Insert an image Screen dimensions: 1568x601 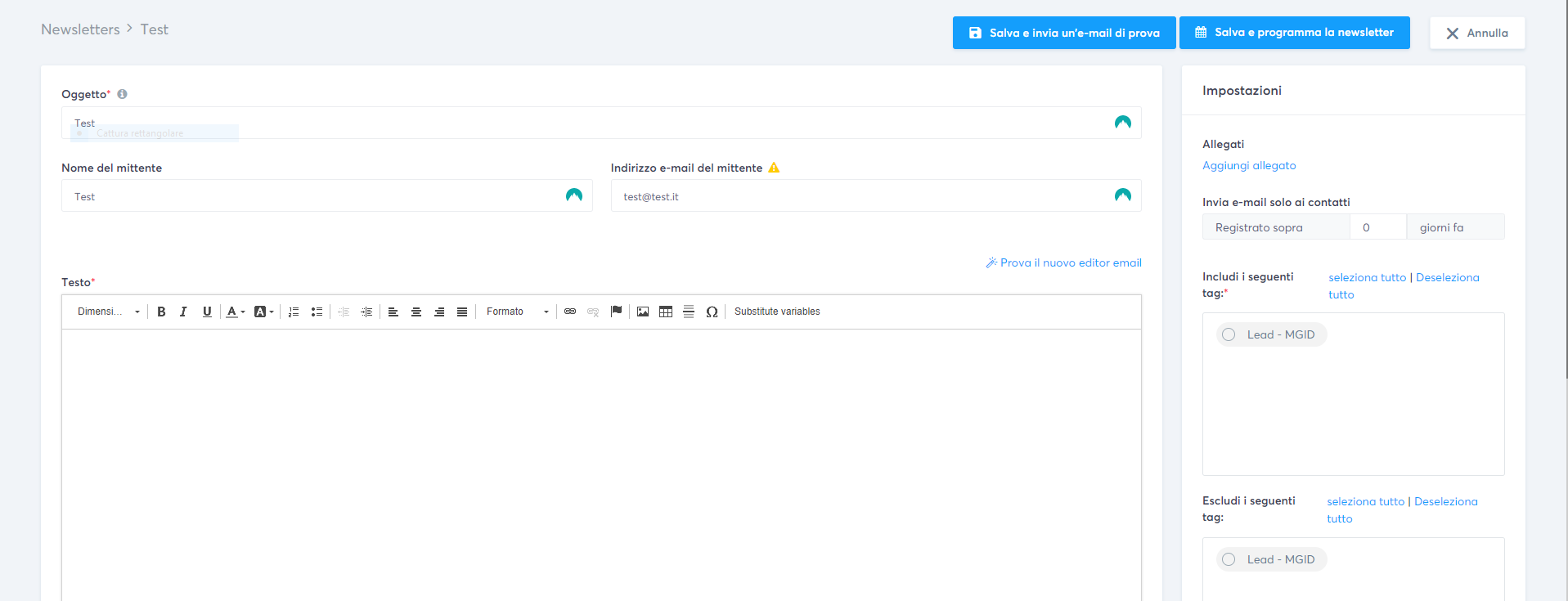[x=643, y=312]
